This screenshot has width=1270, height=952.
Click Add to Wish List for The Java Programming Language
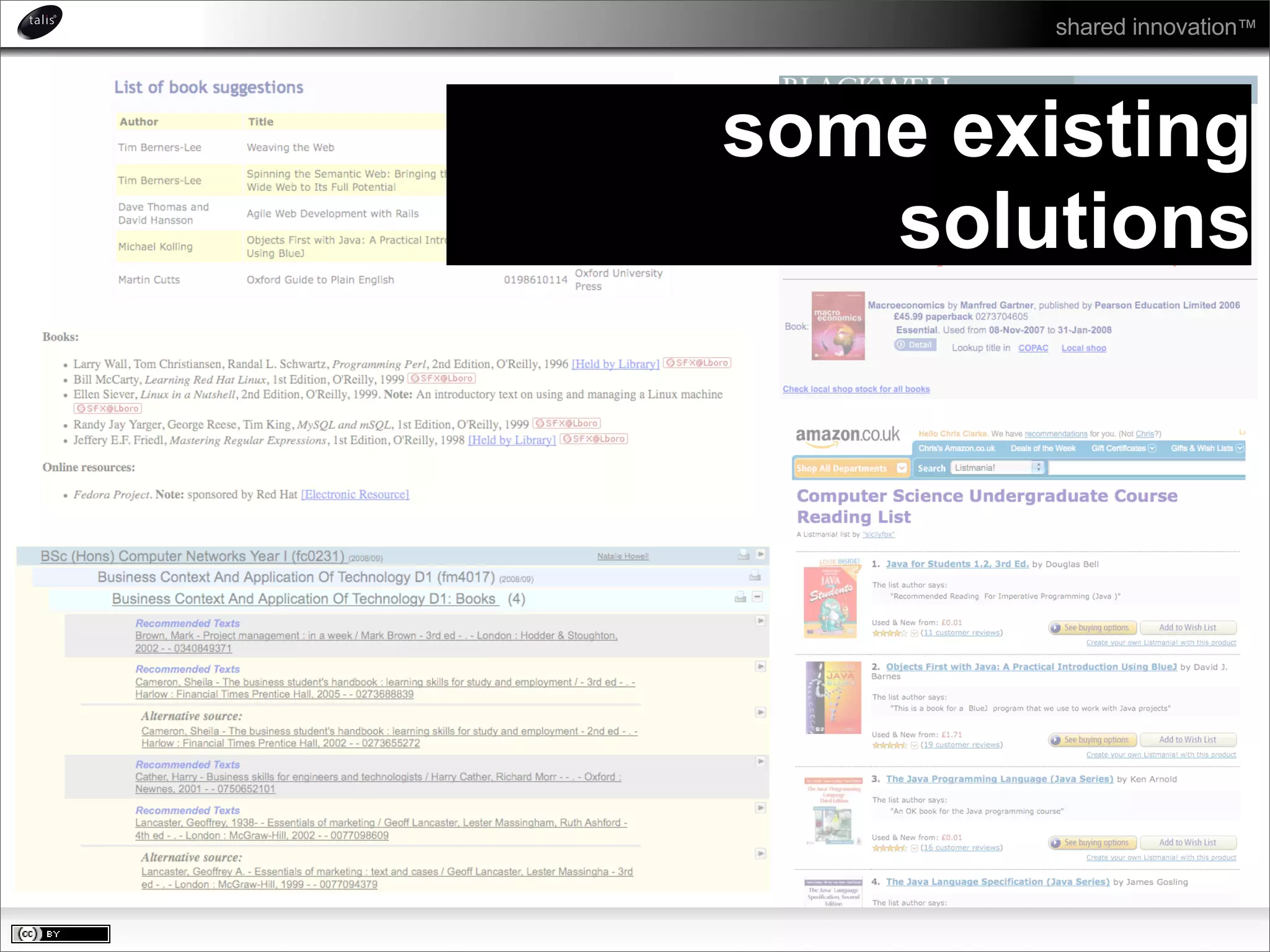click(x=1188, y=843)
